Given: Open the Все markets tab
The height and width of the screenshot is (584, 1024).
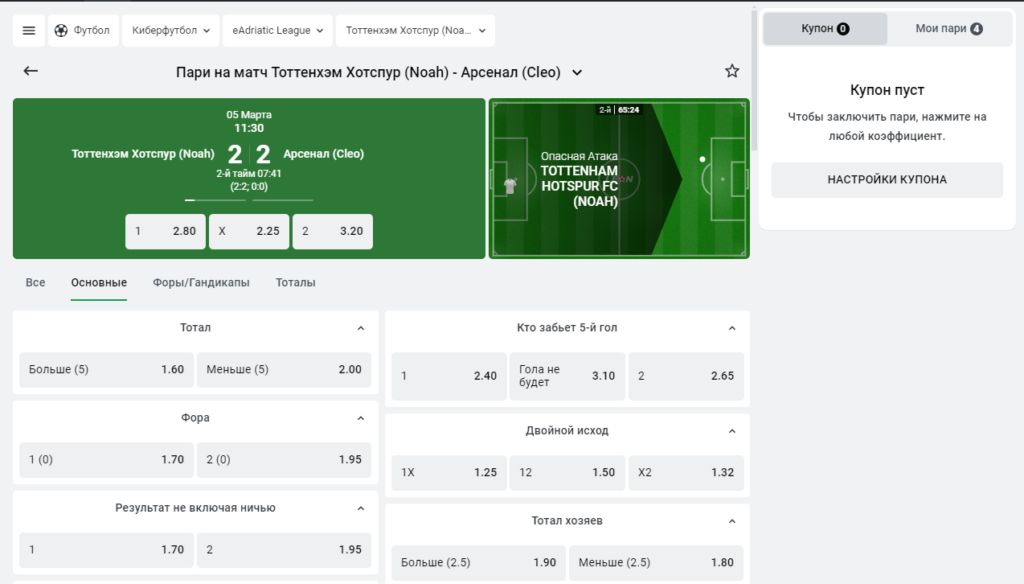Looking at the screenshot, I should pos(35,283).
